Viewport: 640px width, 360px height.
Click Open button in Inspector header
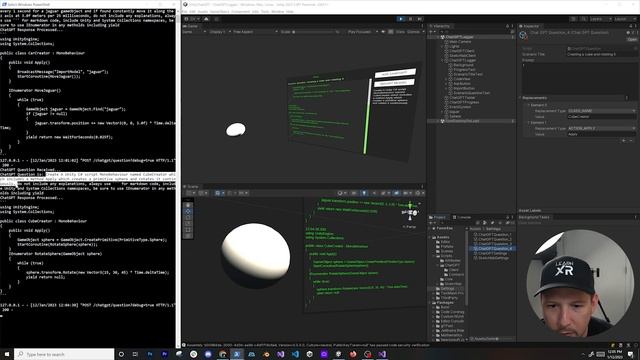[x=632, y=40]
